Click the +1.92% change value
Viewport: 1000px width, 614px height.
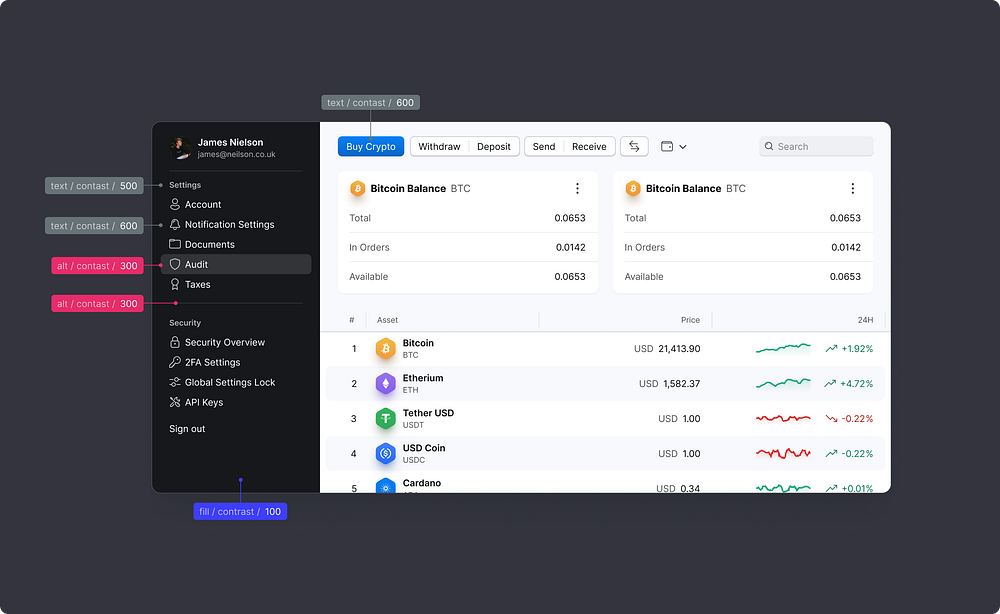[857, 349]
